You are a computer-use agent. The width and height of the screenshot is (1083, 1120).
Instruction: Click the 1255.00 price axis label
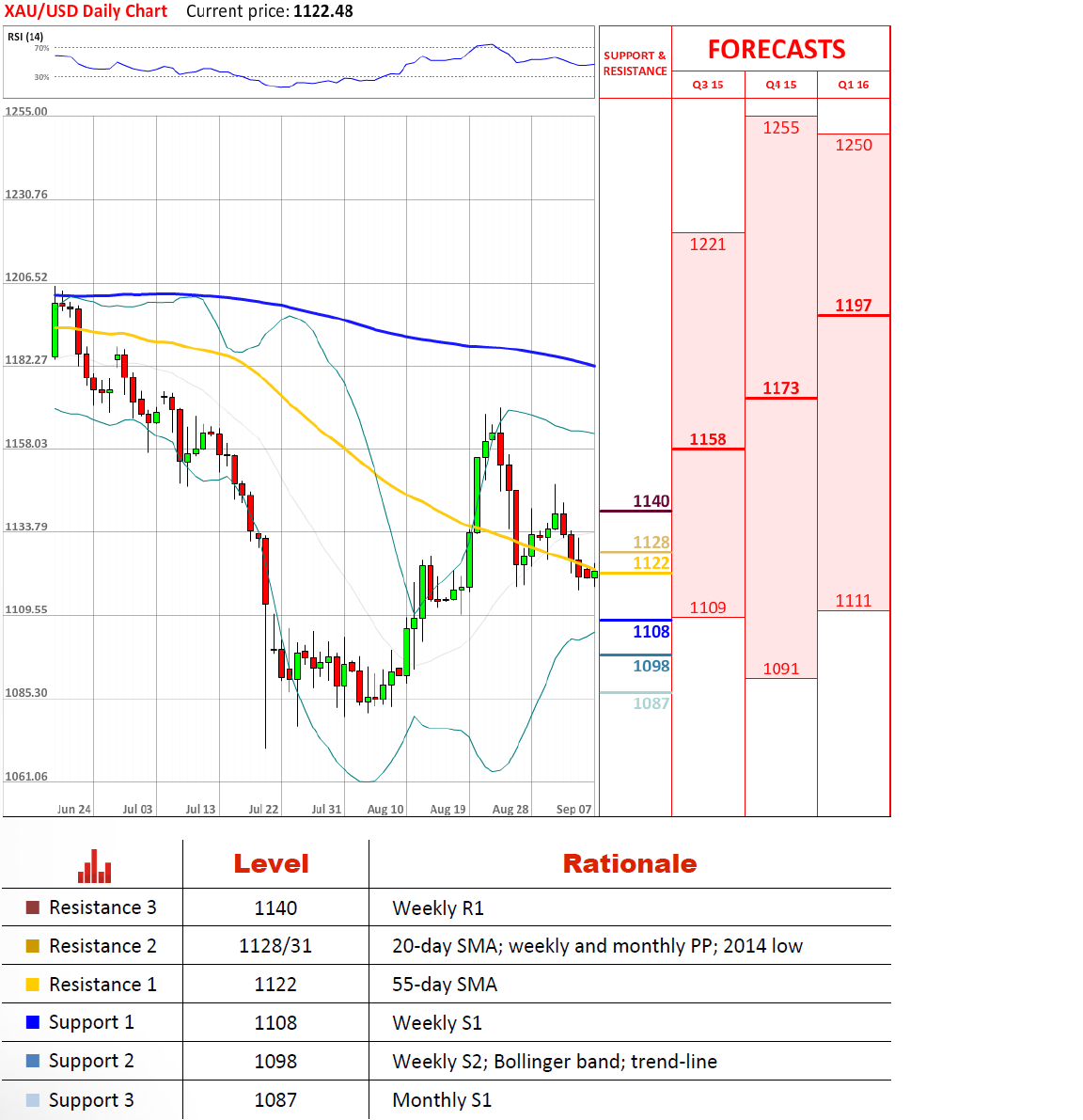[x=26, y=111]
